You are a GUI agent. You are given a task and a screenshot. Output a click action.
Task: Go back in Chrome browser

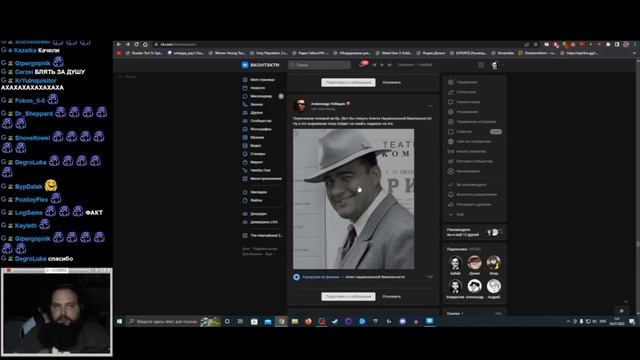pyautogui.click(x=119, y=44)
